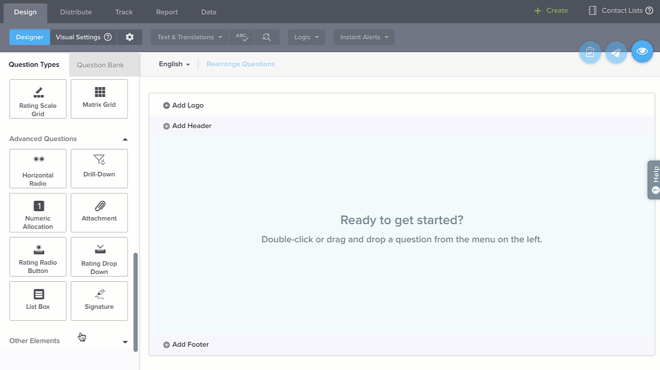Add a Rating Radio Button question
The image size is (660, 370).
(38, 257)
